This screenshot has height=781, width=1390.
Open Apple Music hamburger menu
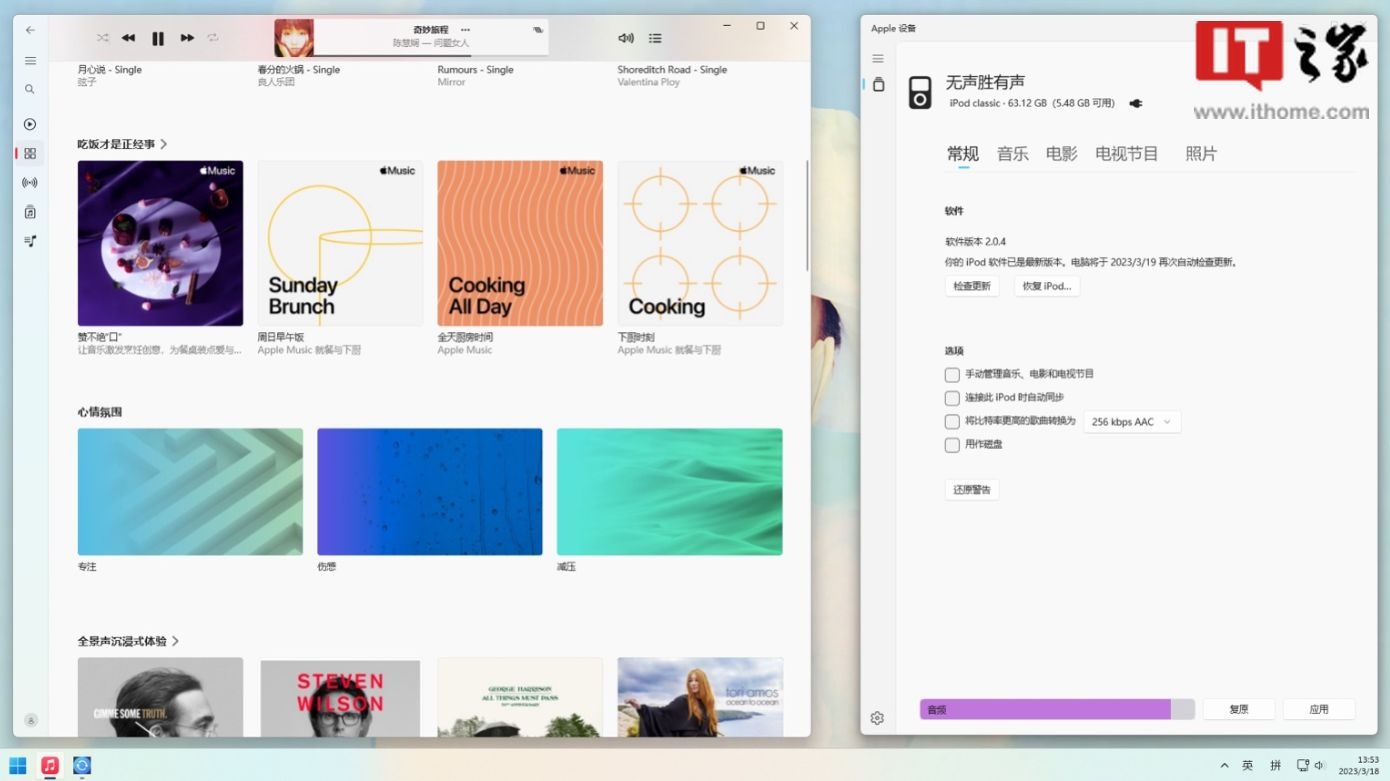click(x=30, y=61)
